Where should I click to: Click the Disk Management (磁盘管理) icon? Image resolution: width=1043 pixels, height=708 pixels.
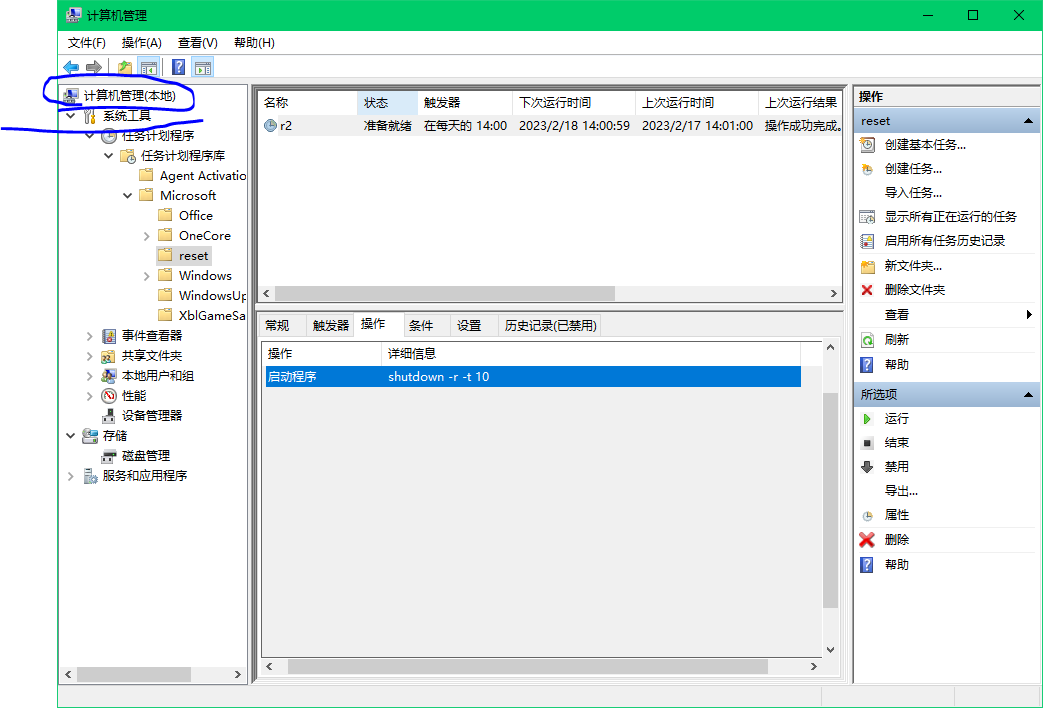pyautogui.click(x=108, y=456)
